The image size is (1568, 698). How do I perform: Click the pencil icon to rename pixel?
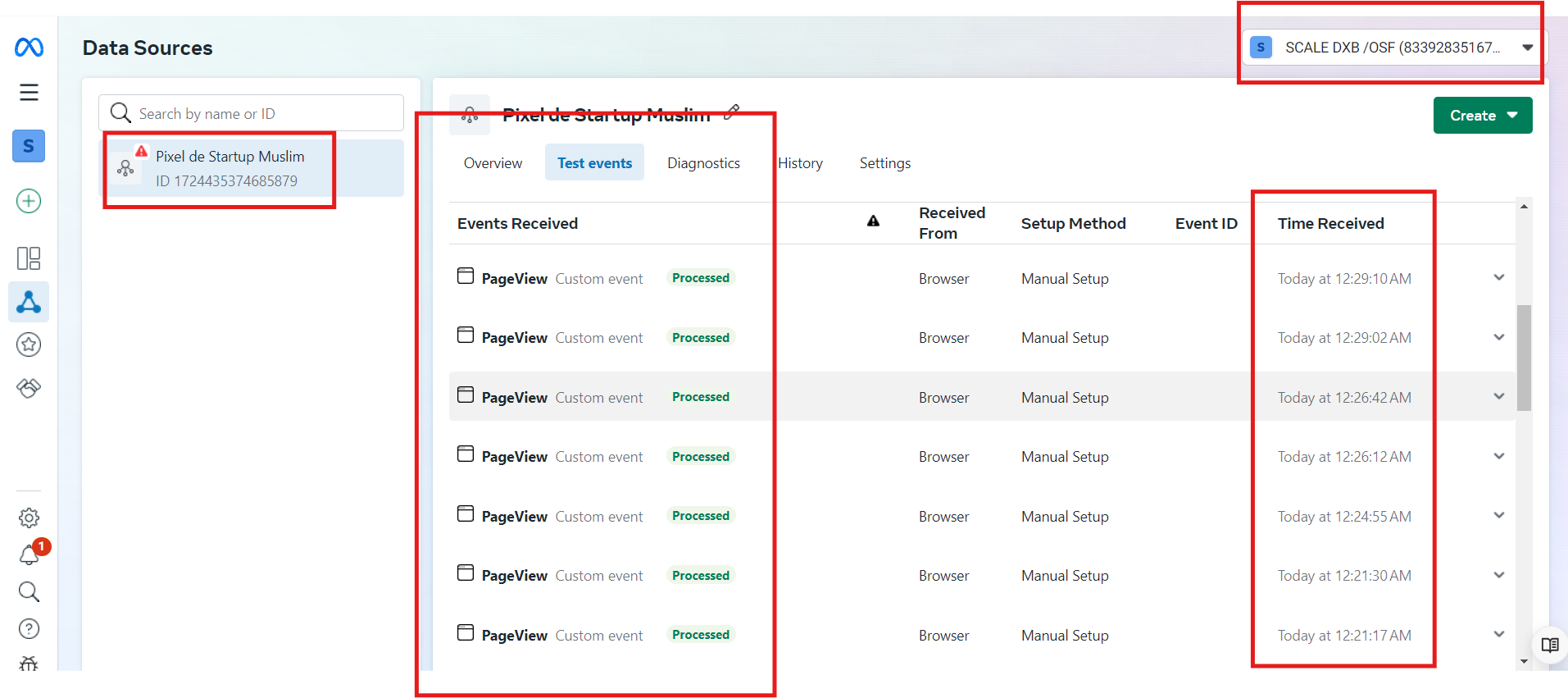click(x=732, y=112)
